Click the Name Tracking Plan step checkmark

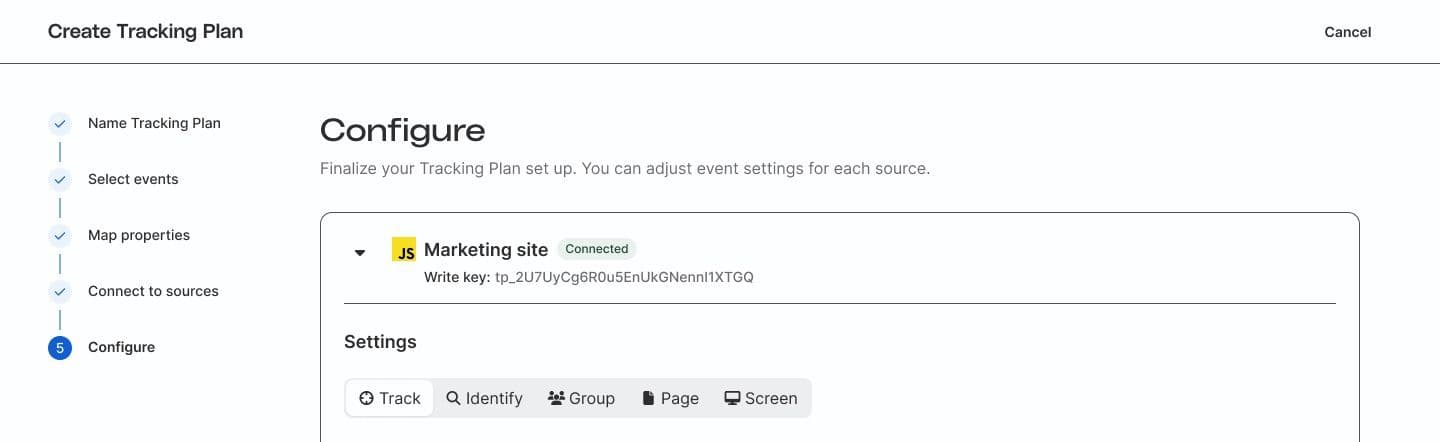(60, 124)
